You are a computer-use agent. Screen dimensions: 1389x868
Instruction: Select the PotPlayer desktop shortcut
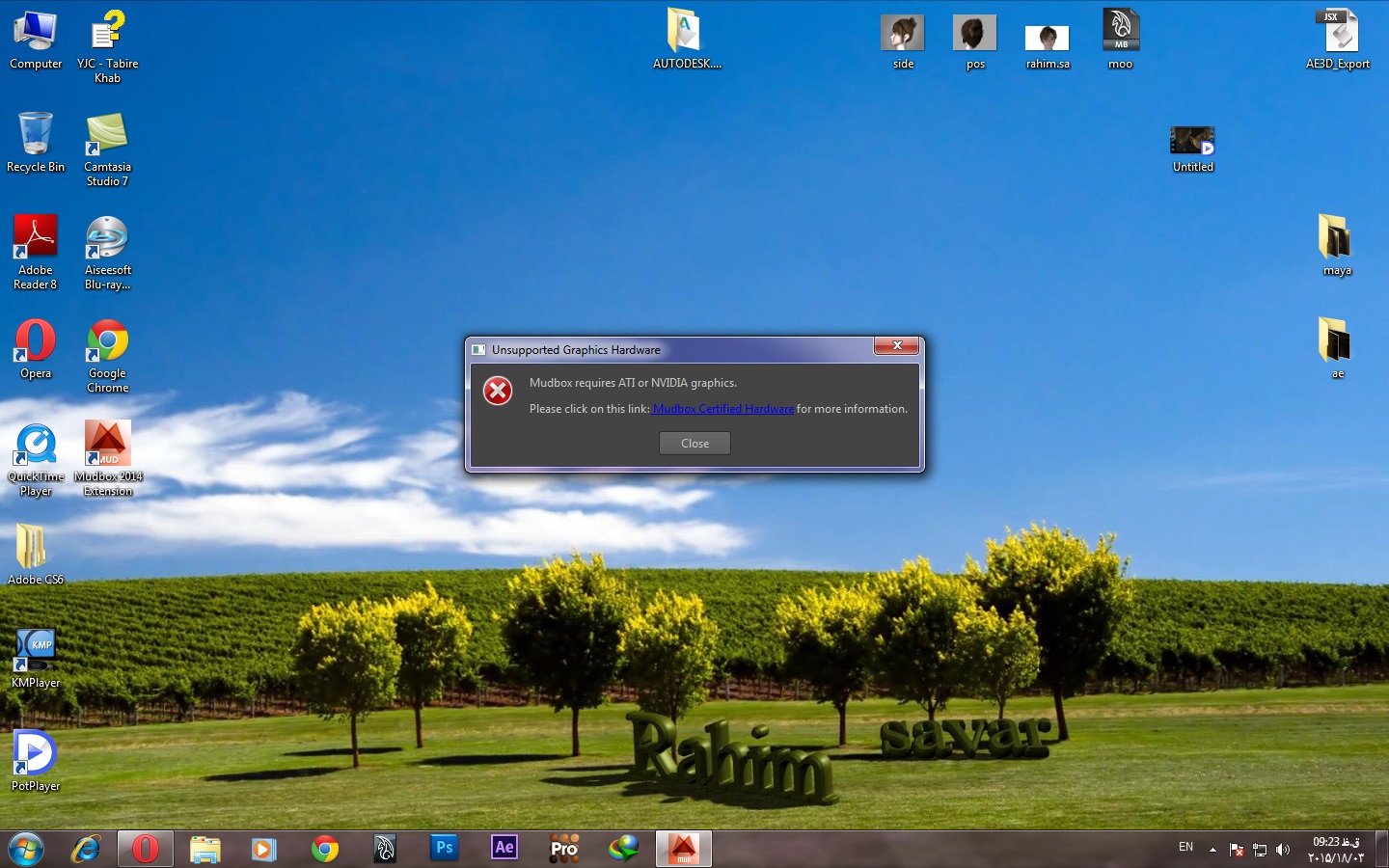(36, 762)
